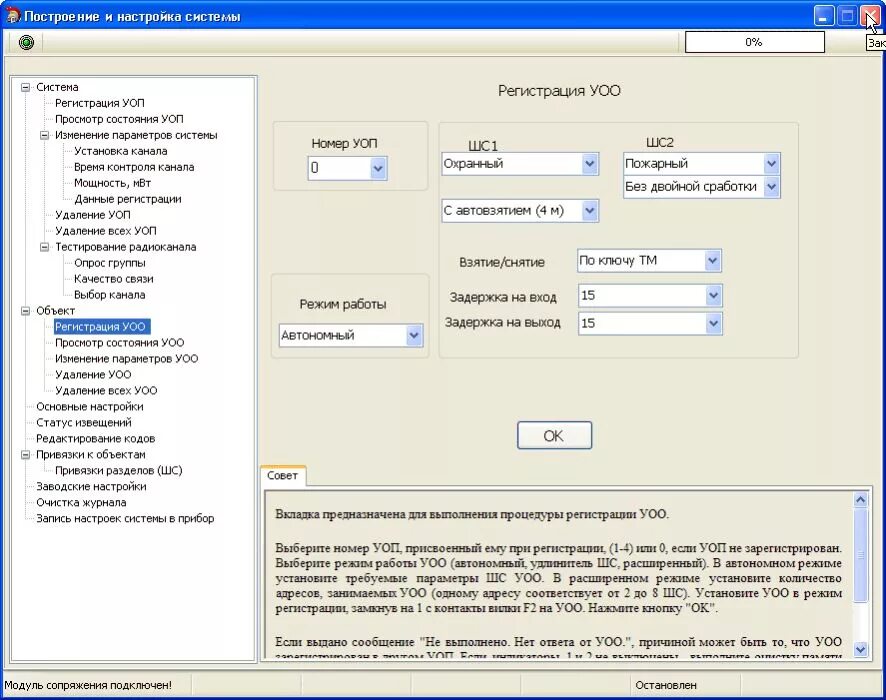The width and height of the screenshot is (886, 700).
Task: Select Опрос группы tree item
Action: click(110, 263)
